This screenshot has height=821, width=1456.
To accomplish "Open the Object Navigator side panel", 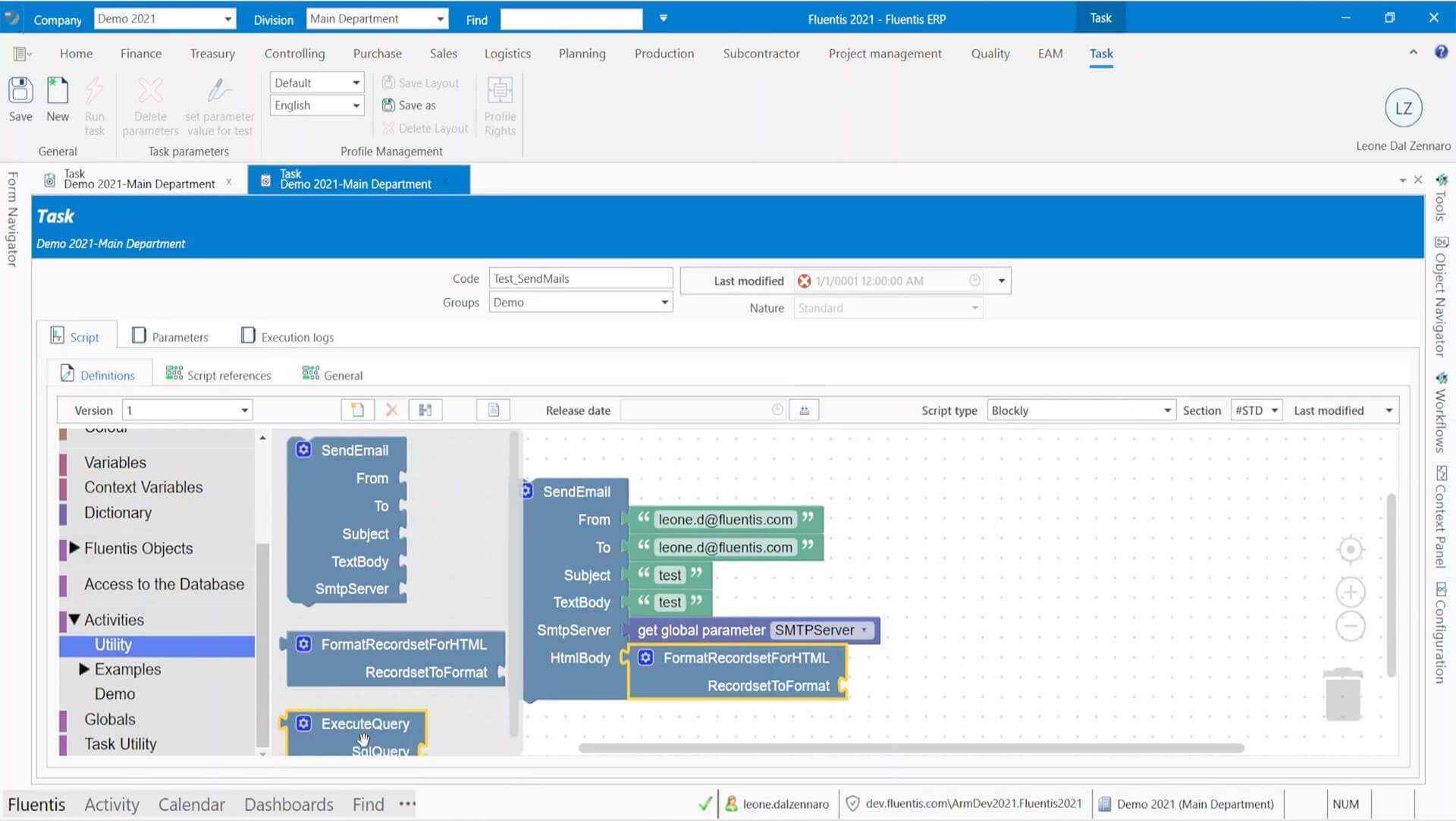I will (1441, 297).
